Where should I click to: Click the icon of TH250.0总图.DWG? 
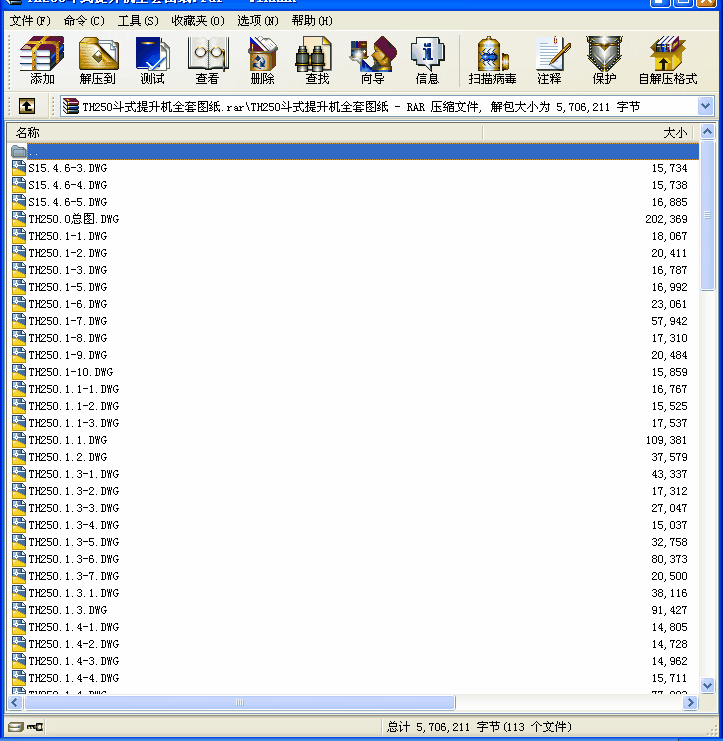point(19,219)
